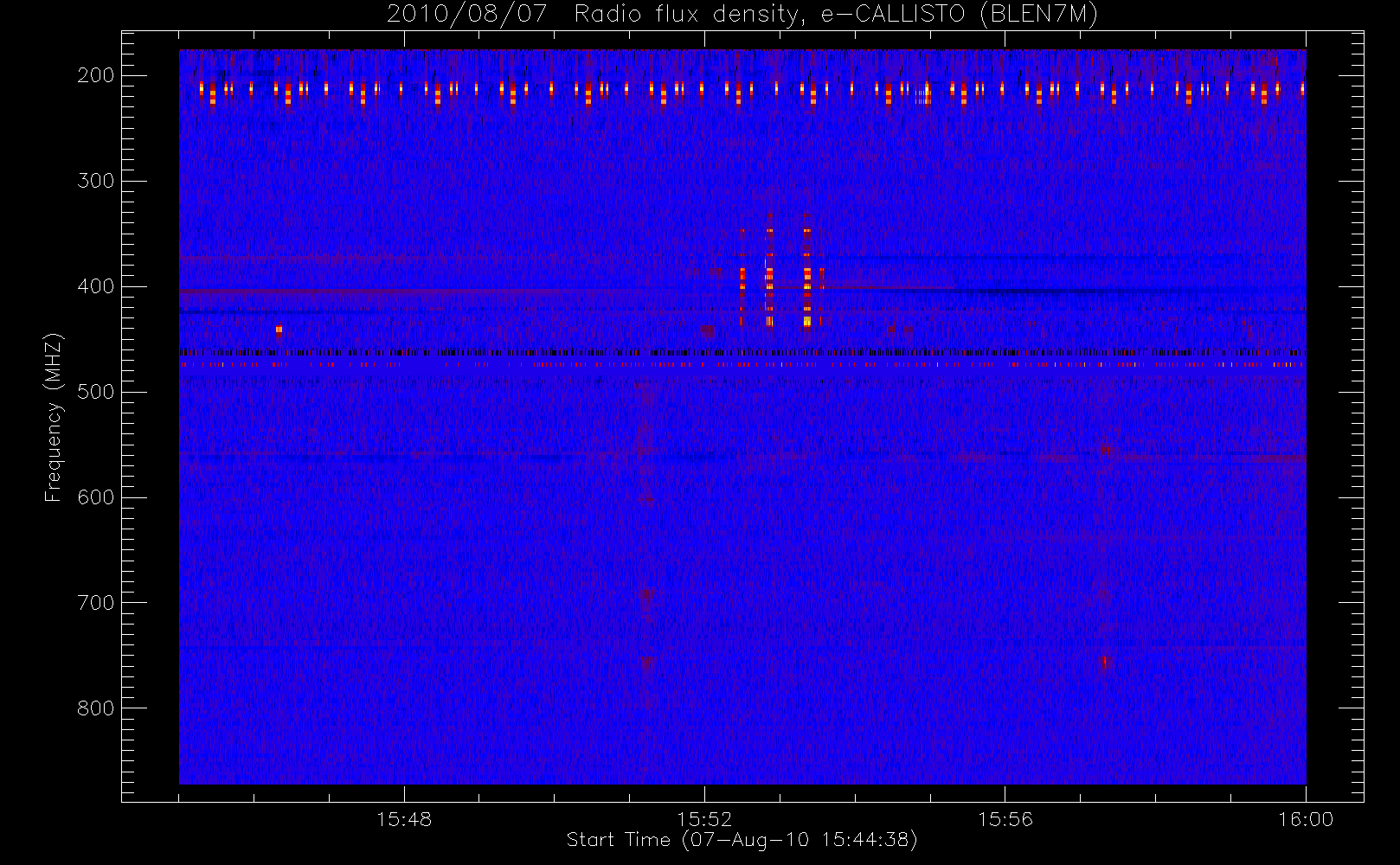This screenshot has height=865, width=1400.
Task: Click the 300 frequency tick label
Action: click(96, 181)
